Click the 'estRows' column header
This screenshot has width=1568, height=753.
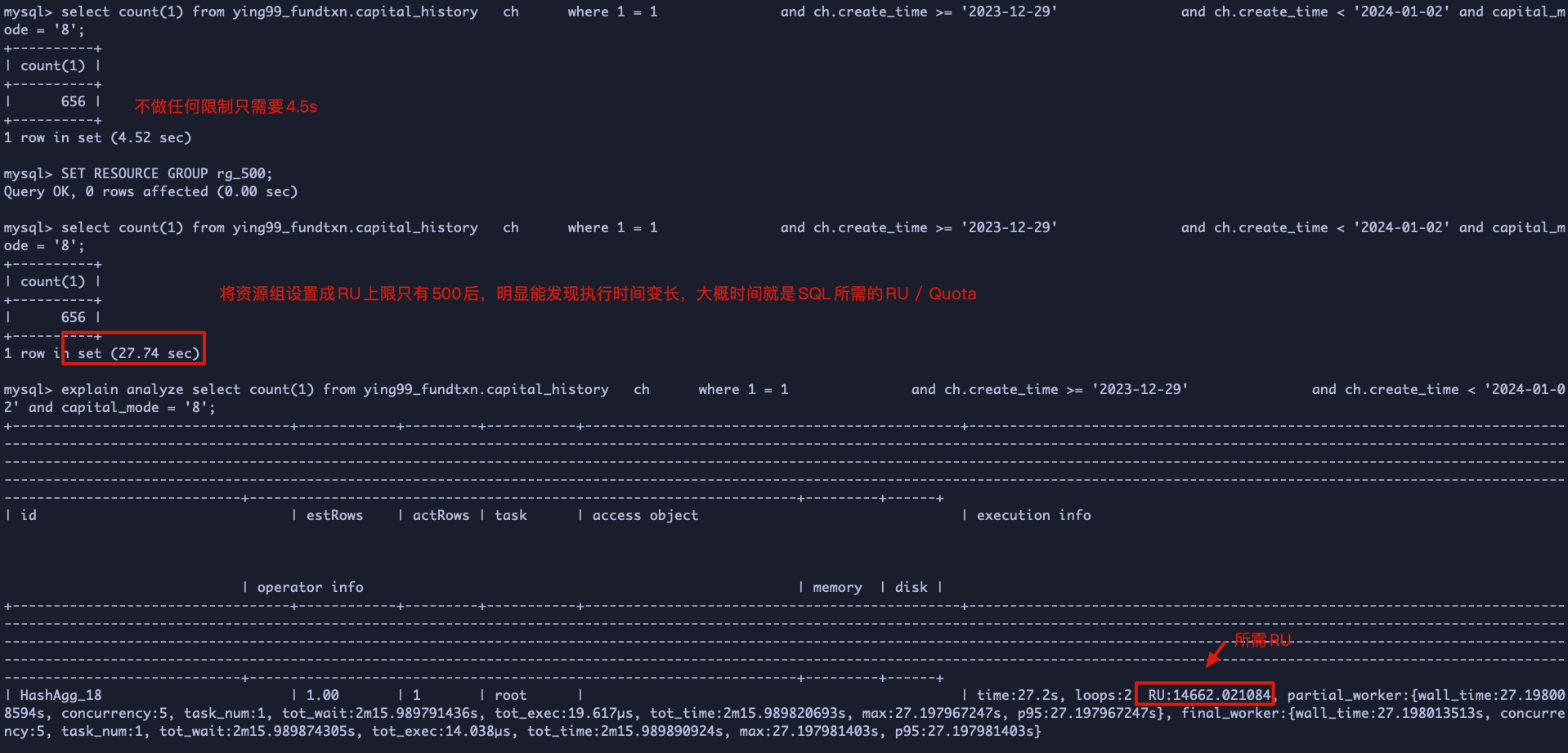point(334,515)
